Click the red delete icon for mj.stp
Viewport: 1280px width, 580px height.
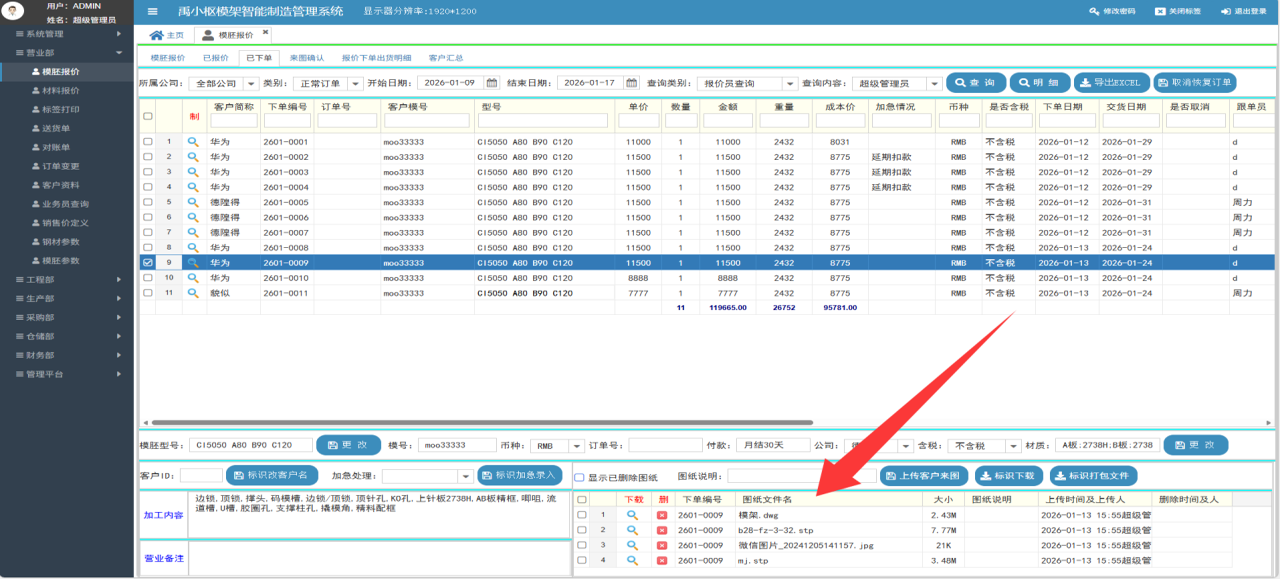coord(661,560)
